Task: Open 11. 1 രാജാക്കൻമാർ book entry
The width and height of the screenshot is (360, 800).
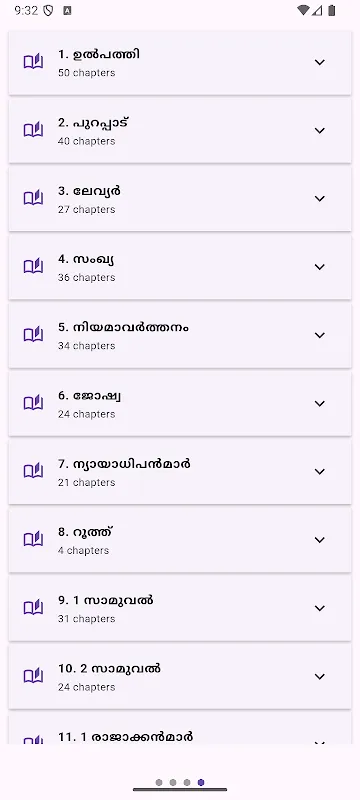Action: [179, 729]
